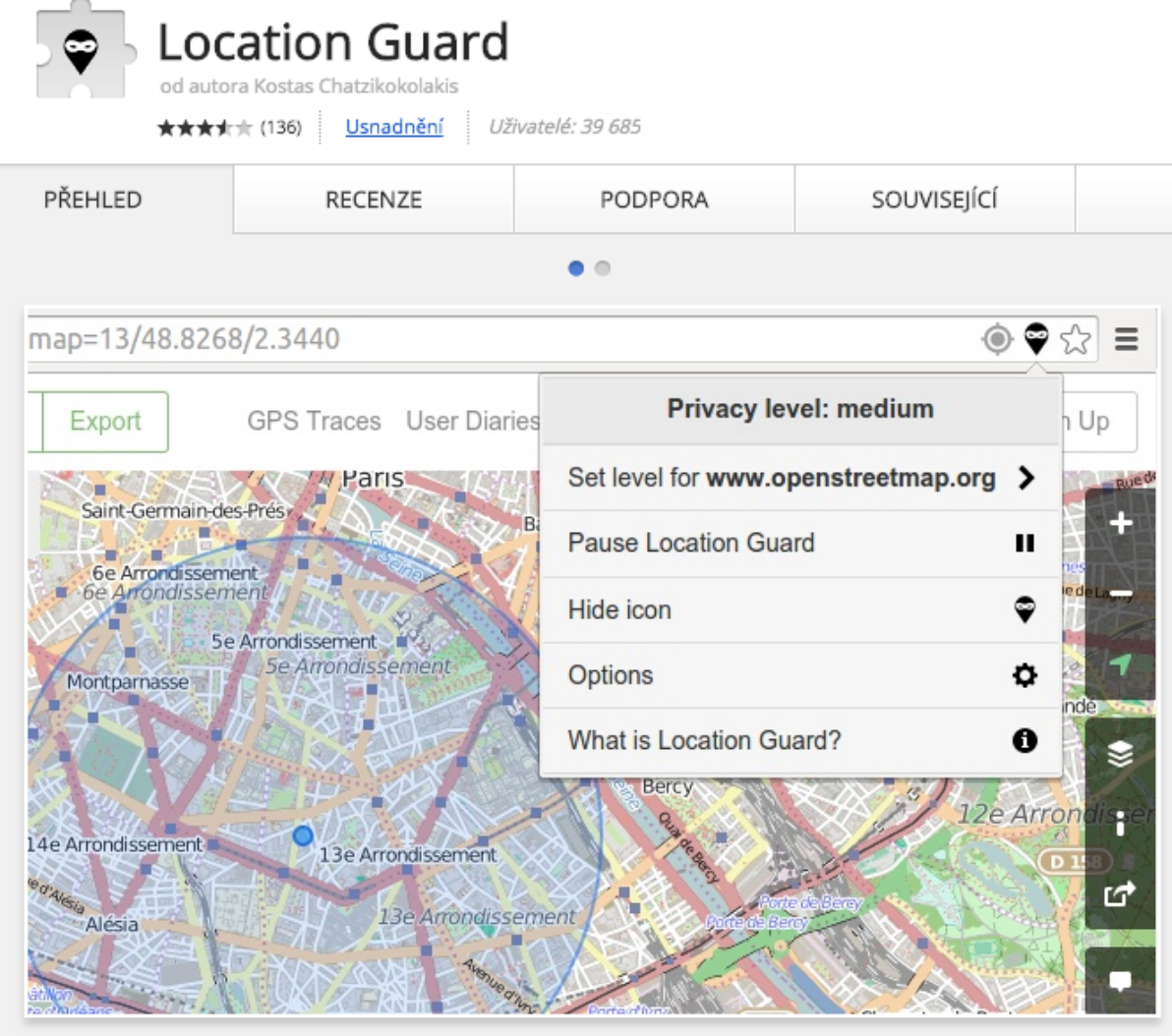Select the first screenshot carousel dot
The image size is (1172, 1036).
[x=575, y=268]
